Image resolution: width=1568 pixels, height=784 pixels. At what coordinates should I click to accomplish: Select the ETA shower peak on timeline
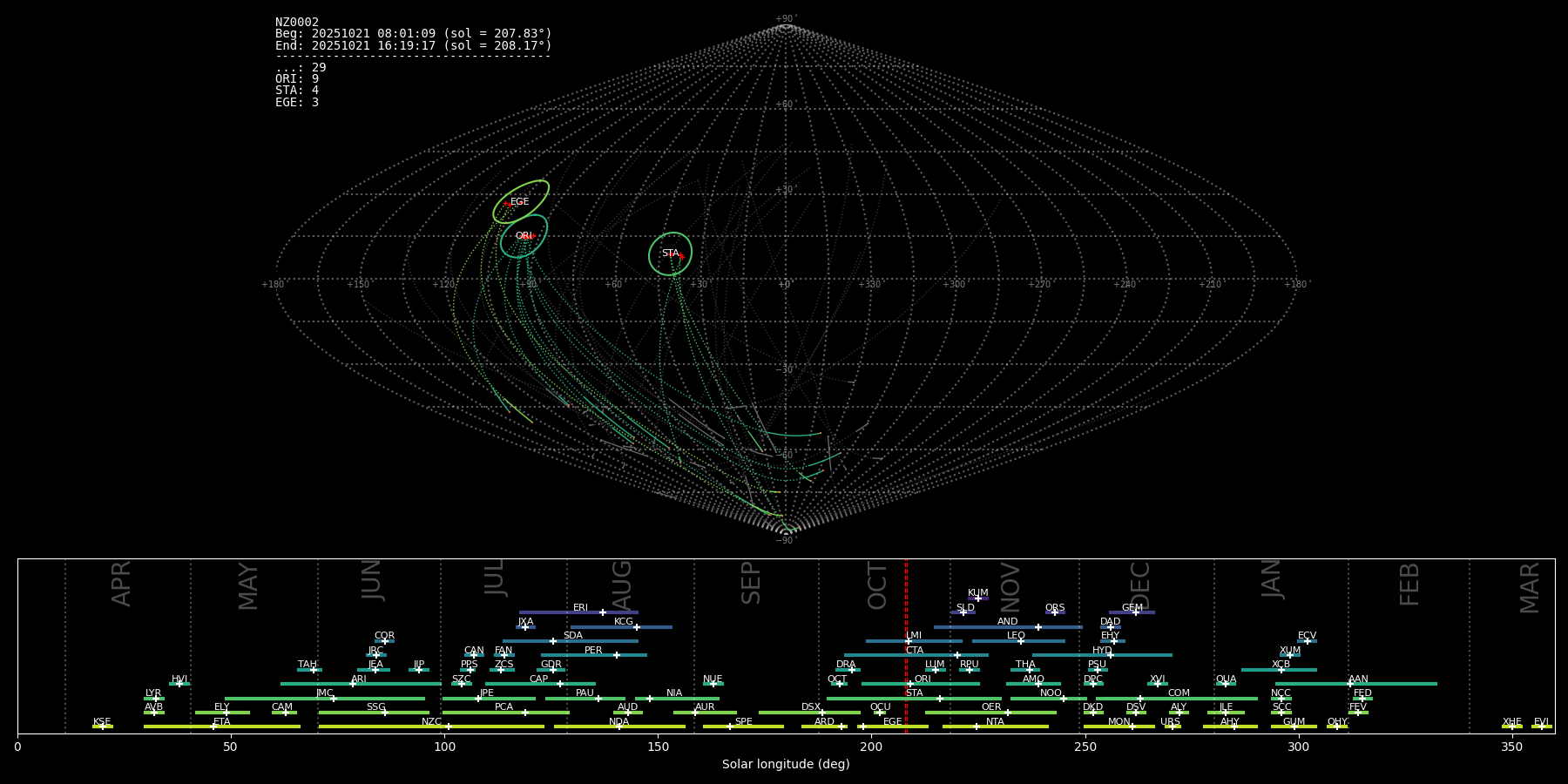click(x=213, y=727)
